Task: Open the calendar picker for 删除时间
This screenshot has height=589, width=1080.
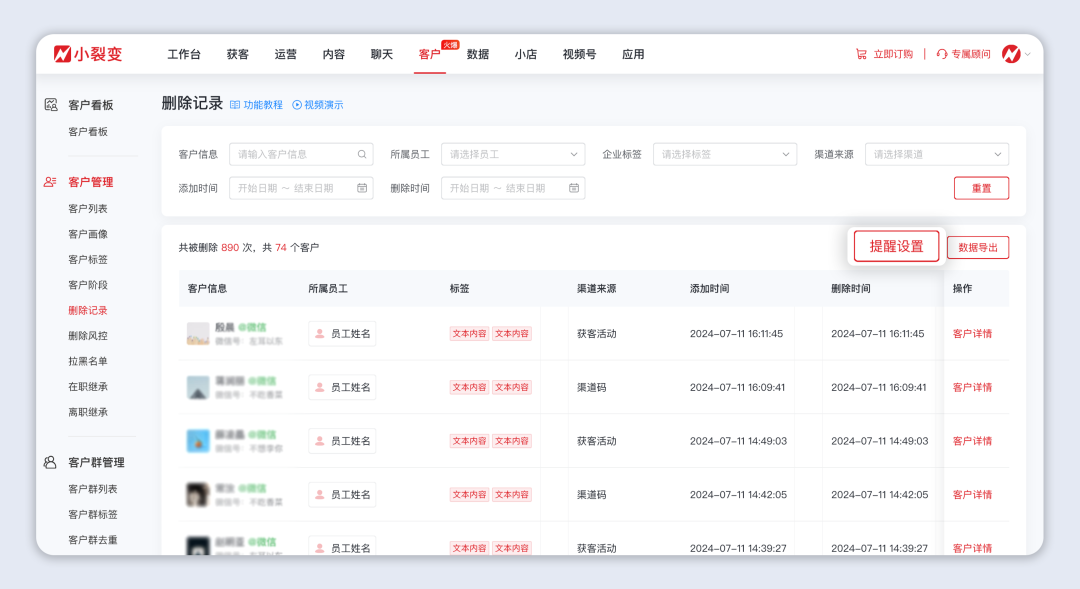Action: (574, 188)
